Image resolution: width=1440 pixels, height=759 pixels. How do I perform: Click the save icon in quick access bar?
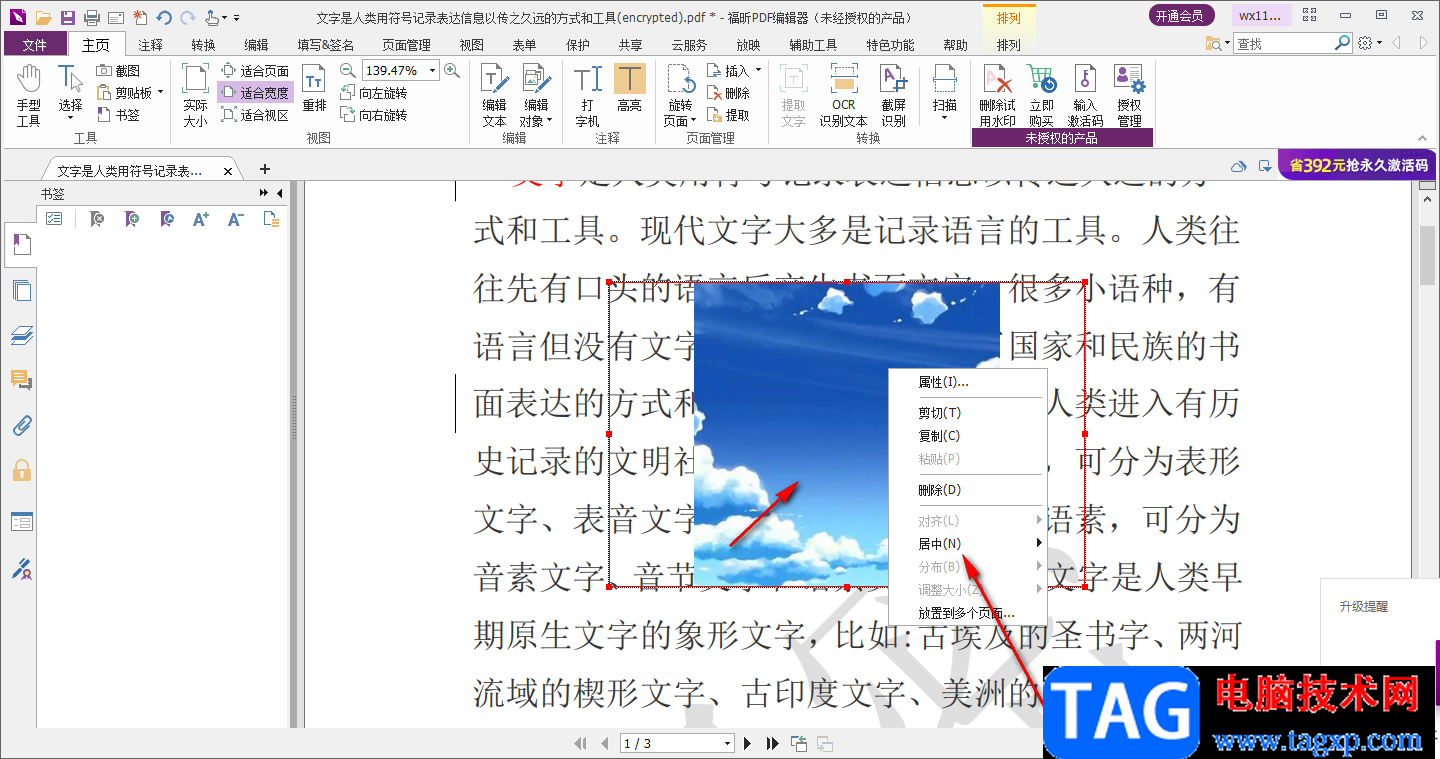[x=67, y=17]
